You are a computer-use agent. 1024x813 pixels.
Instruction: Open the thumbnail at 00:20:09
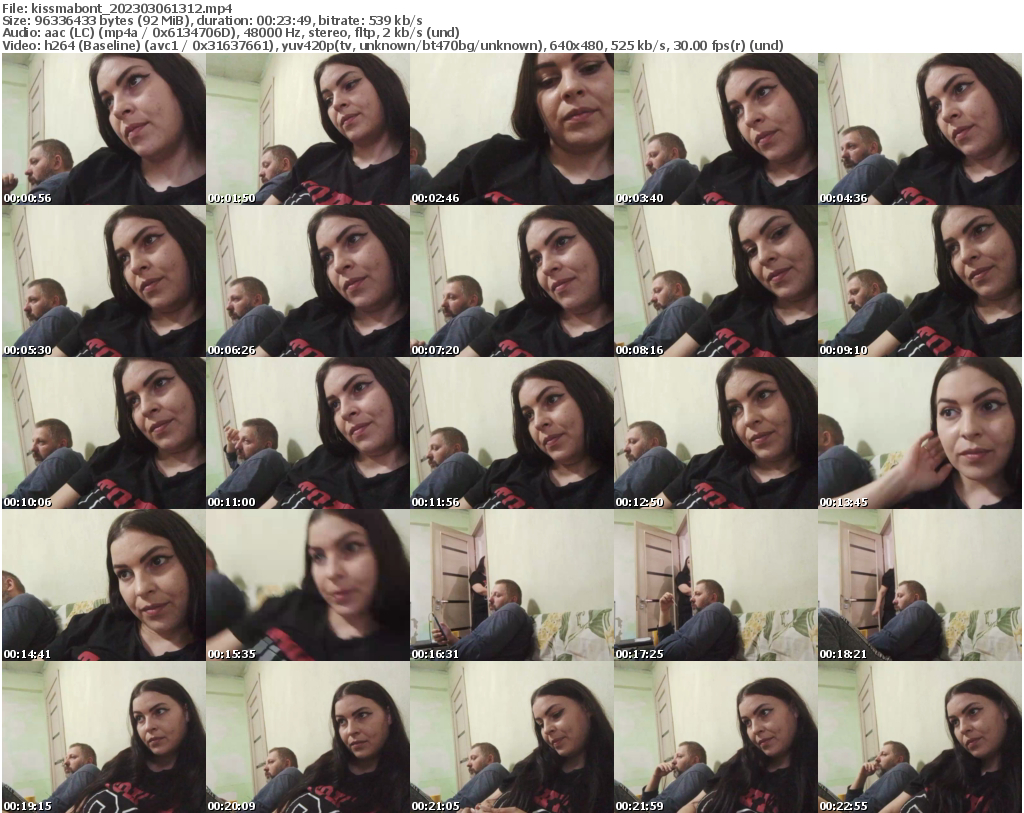[x=307, y=735]
